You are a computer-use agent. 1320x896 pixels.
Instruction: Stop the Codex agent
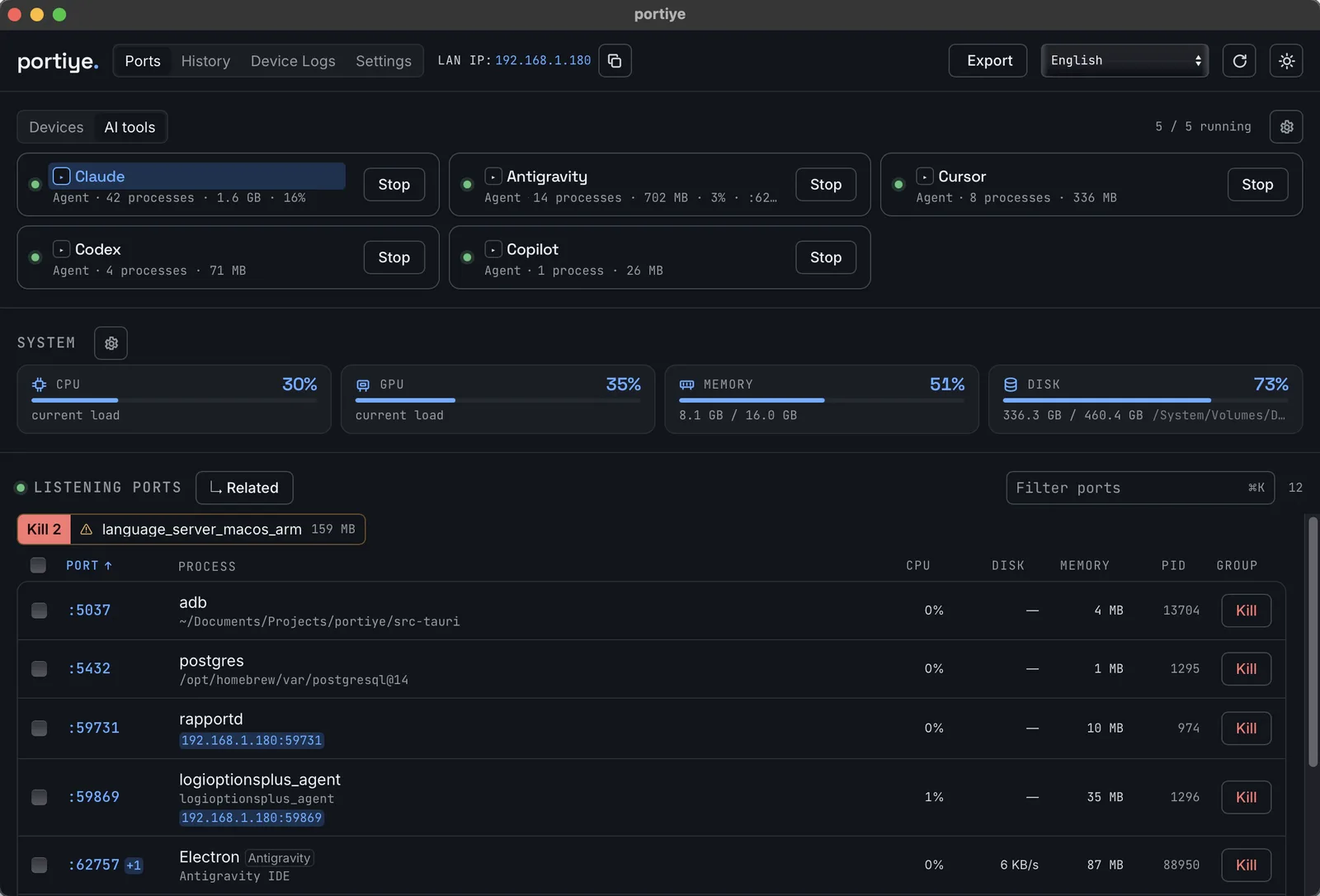point(394,257)
